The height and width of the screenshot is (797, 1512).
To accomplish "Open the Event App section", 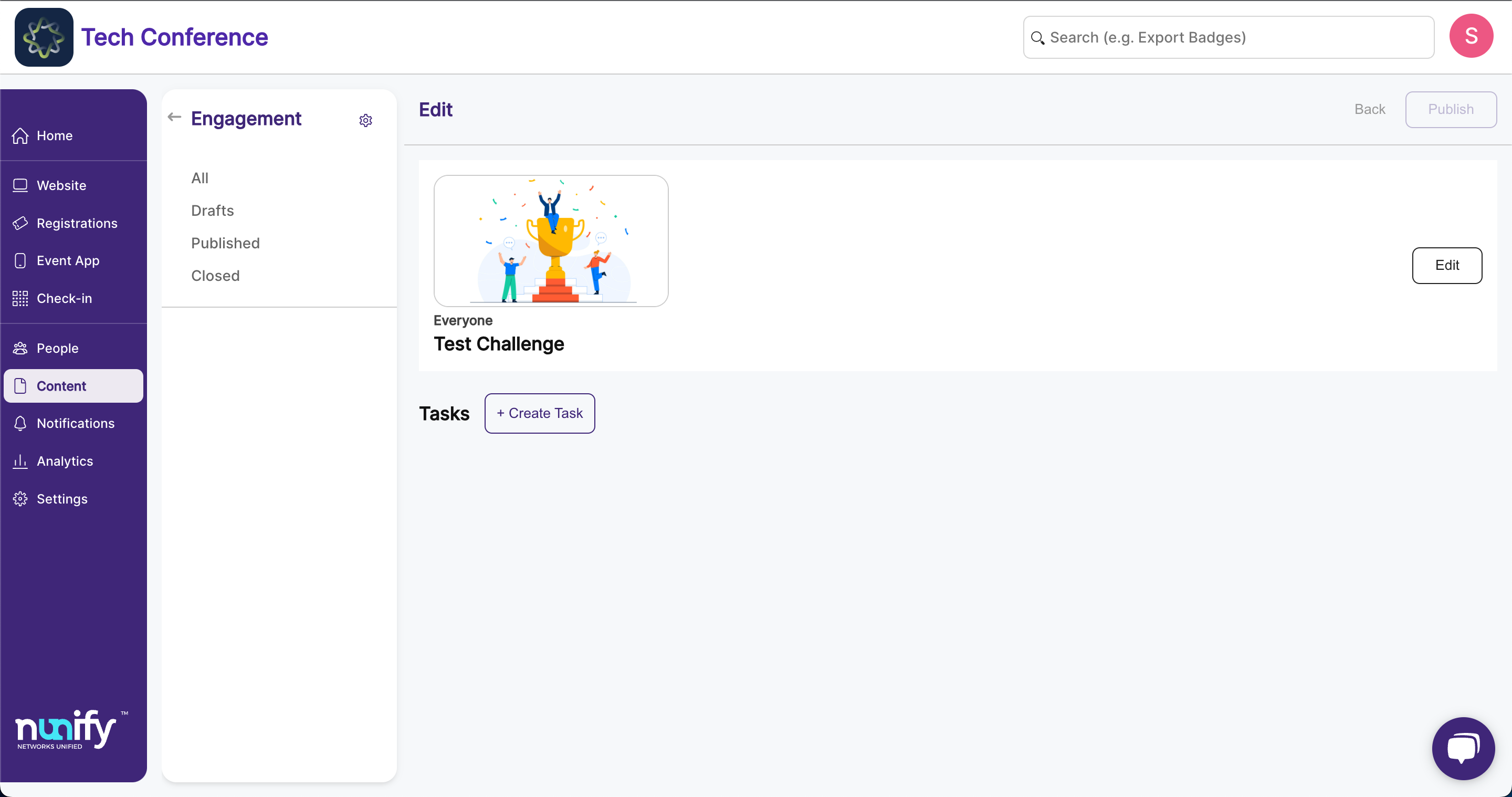I will click(x=68, y=260).
